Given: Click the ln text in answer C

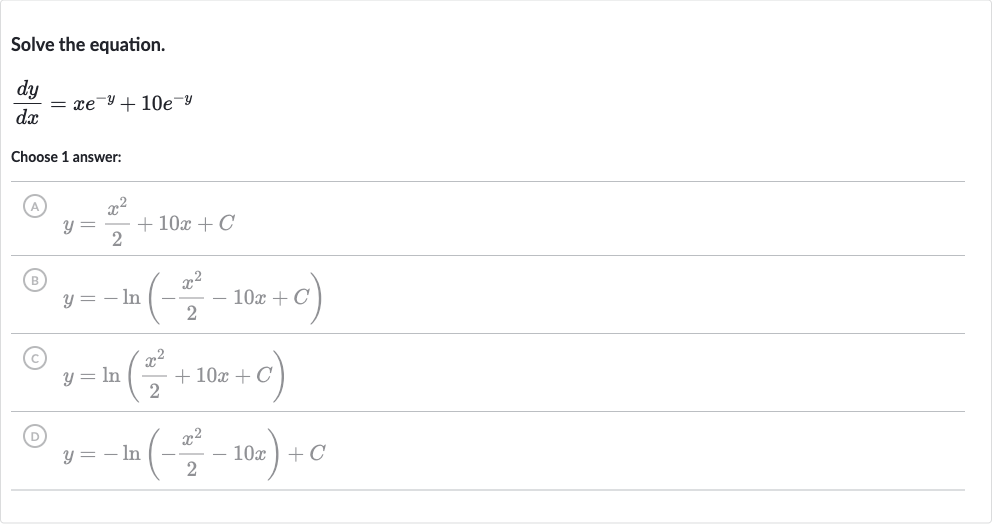Looking at the screenshot, I should [111, 375].
